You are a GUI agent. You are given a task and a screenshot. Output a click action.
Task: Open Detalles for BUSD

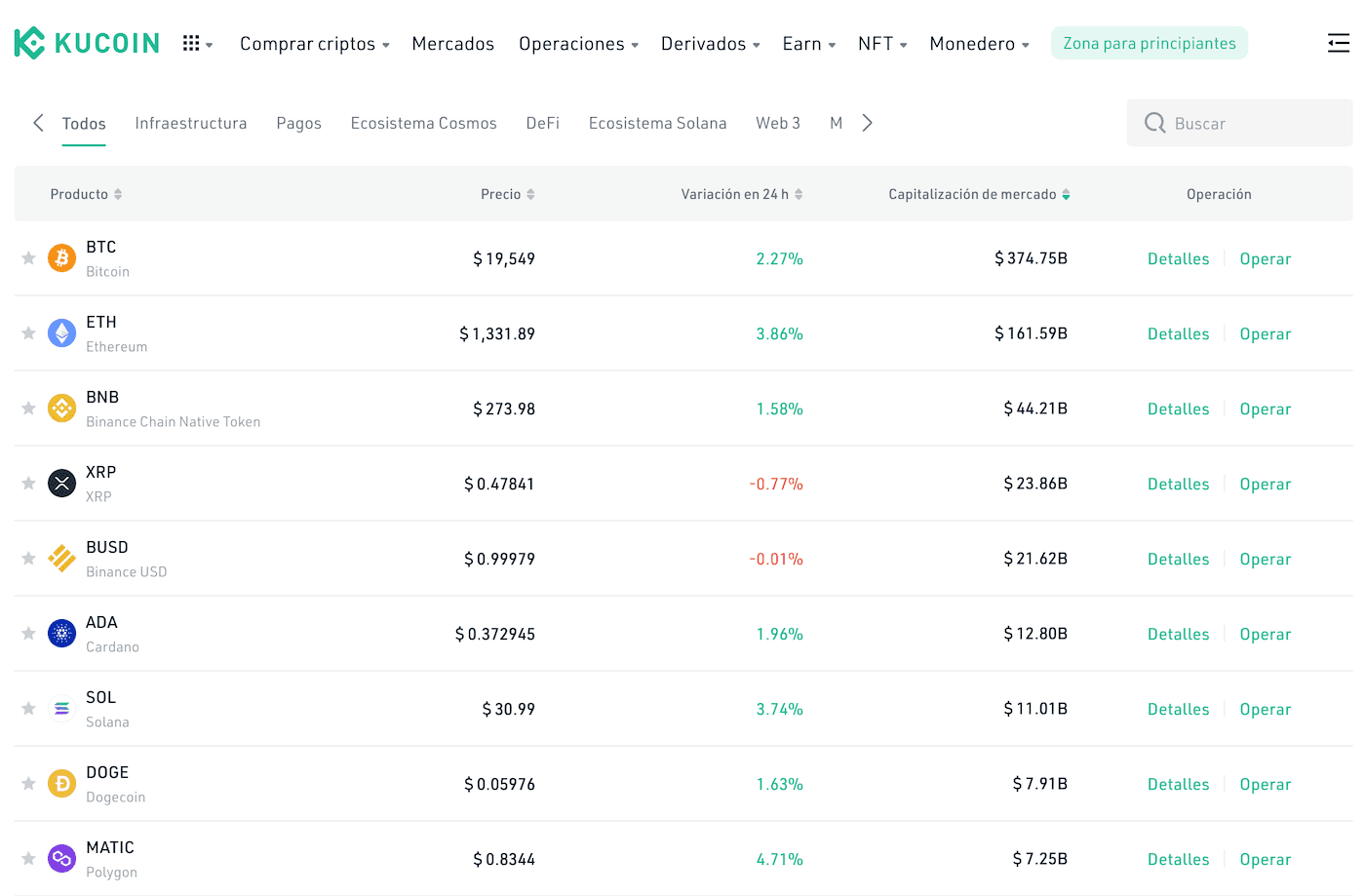pyautogui.click(x=1179, y=560)
